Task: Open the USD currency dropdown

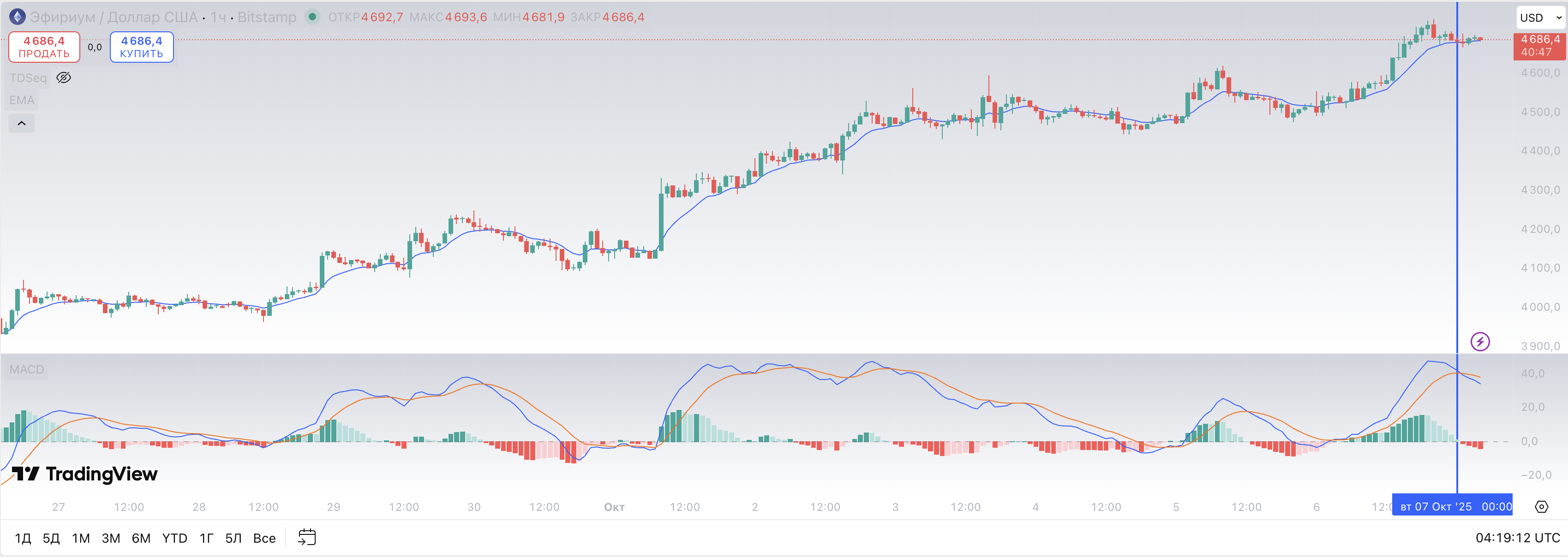Action: [1541, 18]
